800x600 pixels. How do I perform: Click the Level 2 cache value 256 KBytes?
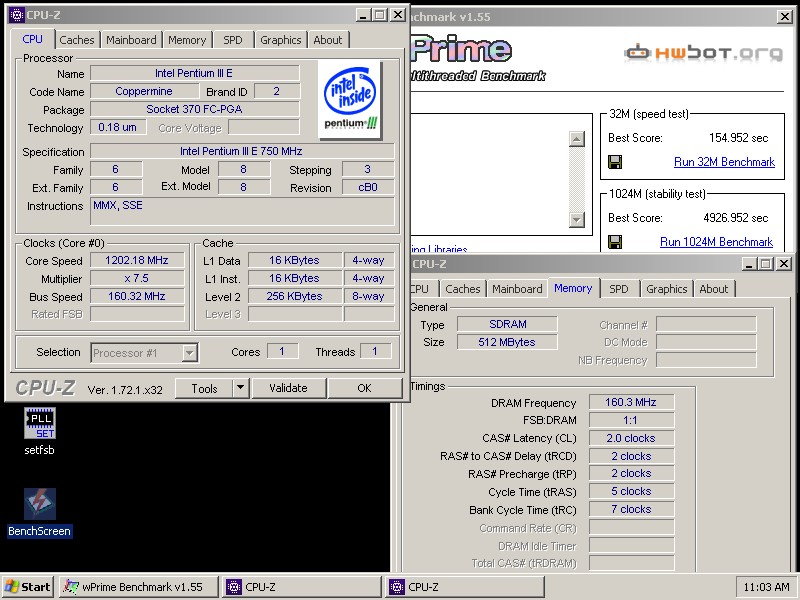click(294, 296)
